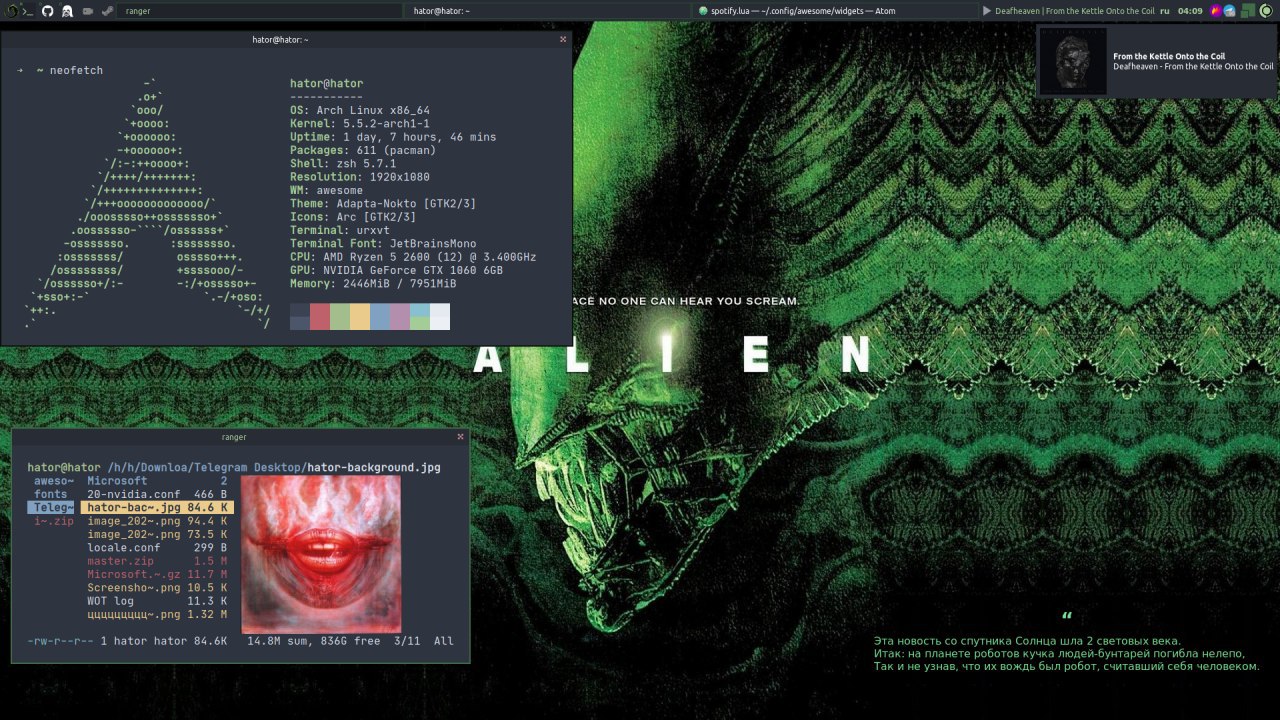Click the 'Theme: Adapta-Nokto' line
This screenshot has width=1280, height=720.
(x=383, y=204)
